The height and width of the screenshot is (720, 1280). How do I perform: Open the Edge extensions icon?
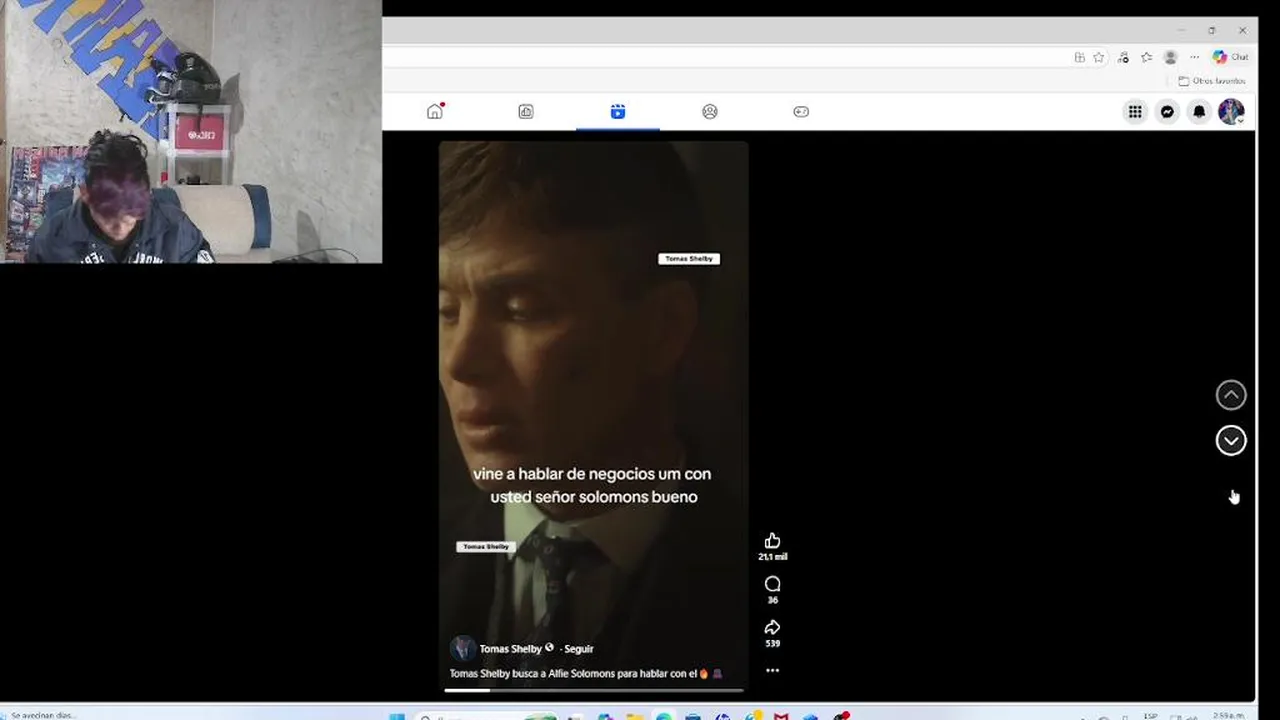pos(1123,57)
